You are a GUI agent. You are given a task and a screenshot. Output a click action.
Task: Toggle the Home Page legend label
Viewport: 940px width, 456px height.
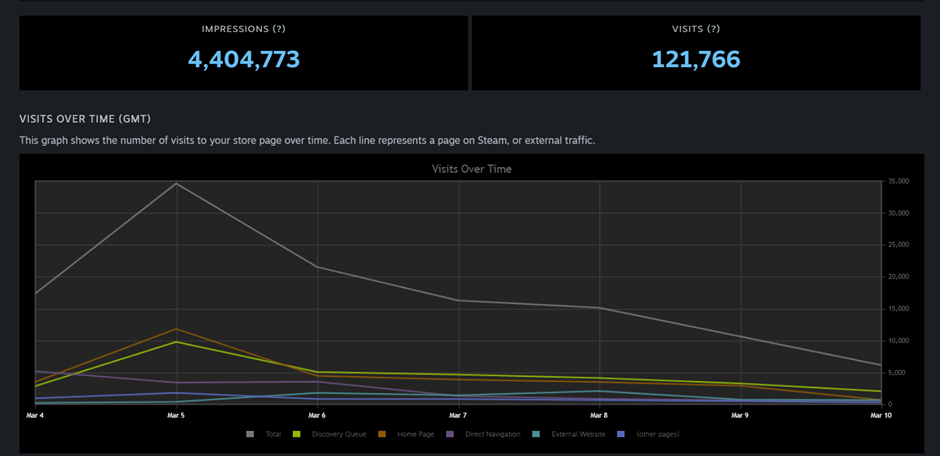click(x=415, y=434)
